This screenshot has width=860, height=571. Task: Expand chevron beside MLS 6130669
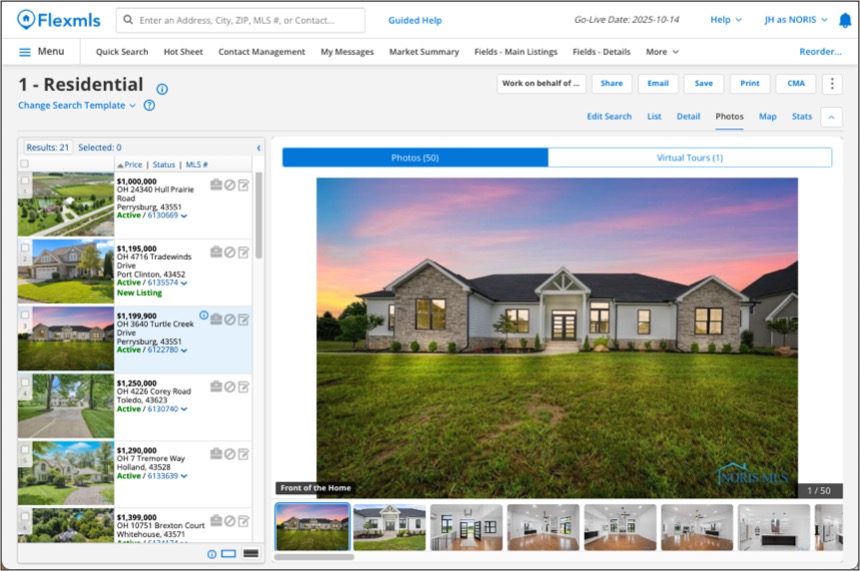tap(184, 216)
